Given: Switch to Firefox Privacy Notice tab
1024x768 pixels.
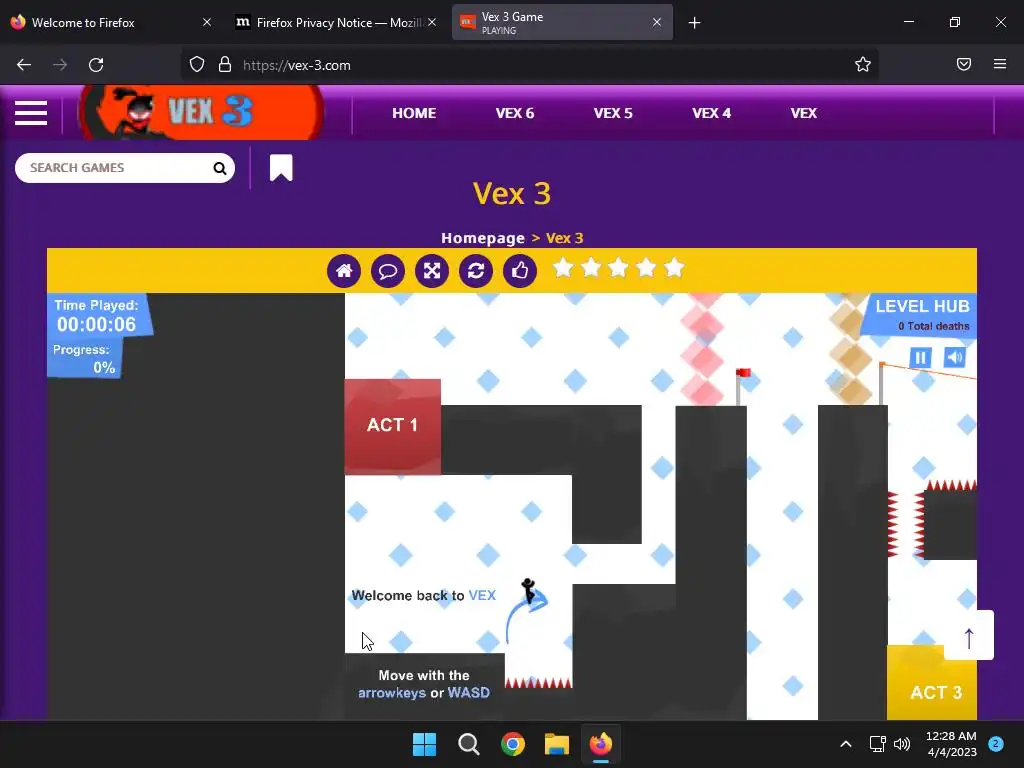Looking at the screenshot, I should (x=334, y=23).
